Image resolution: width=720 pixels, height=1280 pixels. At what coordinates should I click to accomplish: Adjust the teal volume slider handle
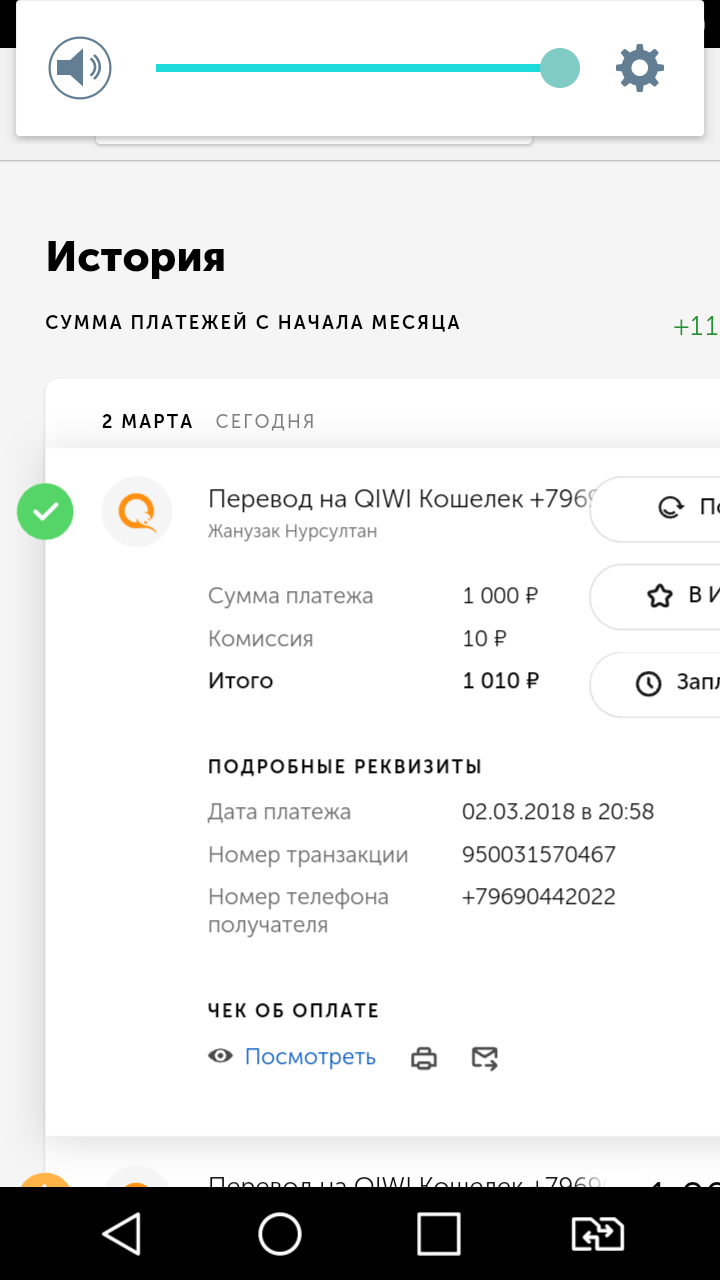point(560,68)
